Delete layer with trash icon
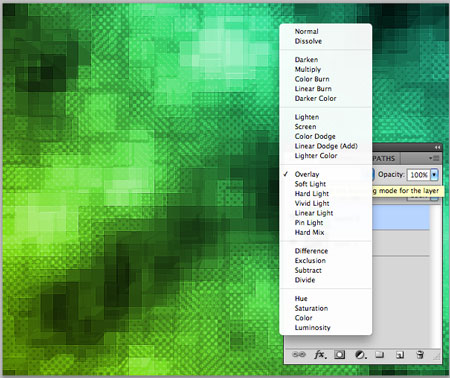This screenshot has height=378, width=450. (x=420, y=354)
